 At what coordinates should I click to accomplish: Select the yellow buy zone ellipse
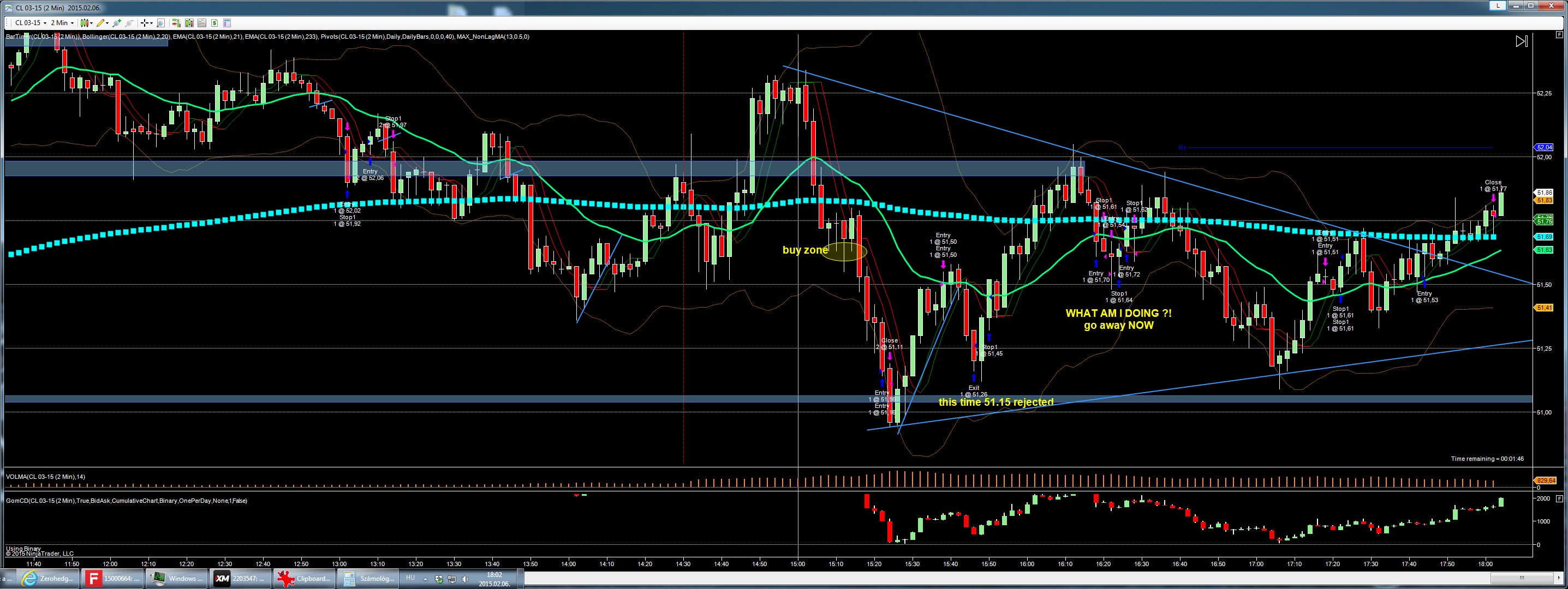coord(844,251)
